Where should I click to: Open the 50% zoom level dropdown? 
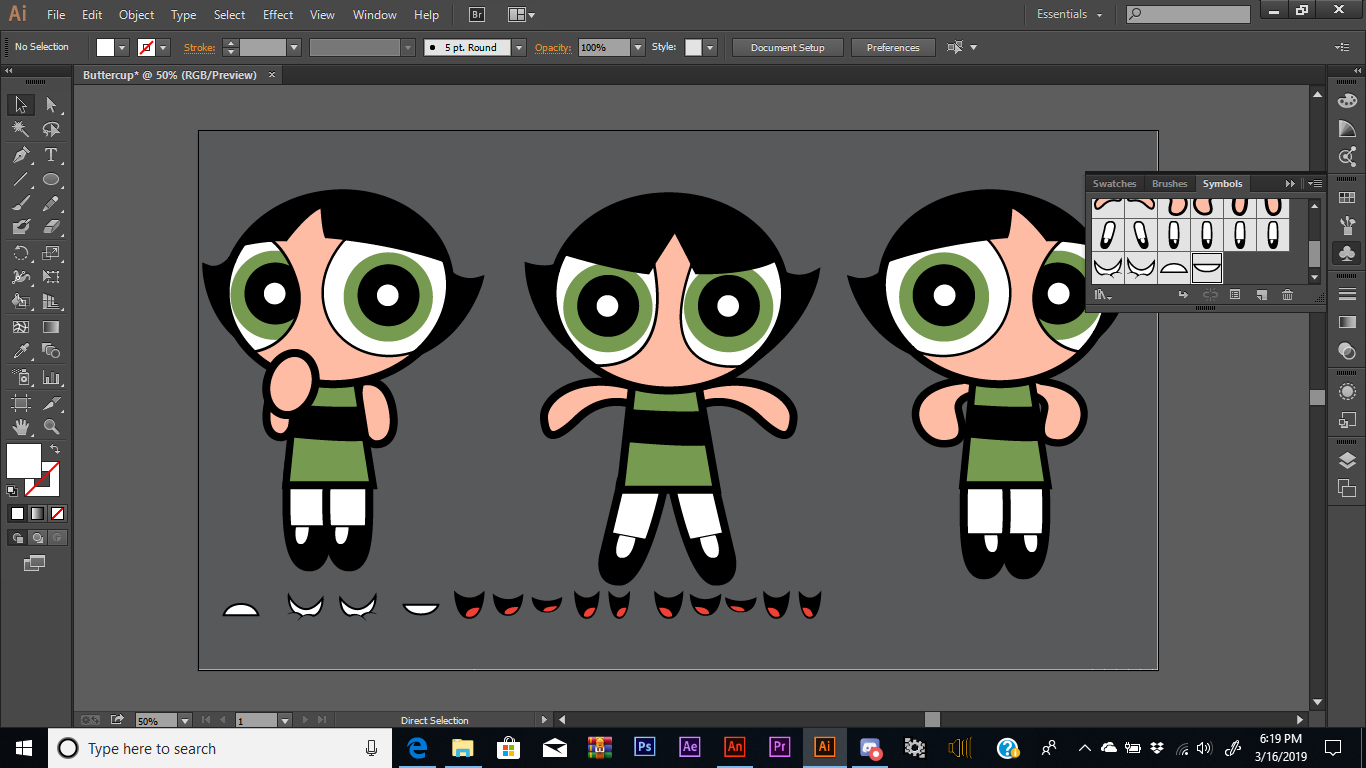pos(185,720)
